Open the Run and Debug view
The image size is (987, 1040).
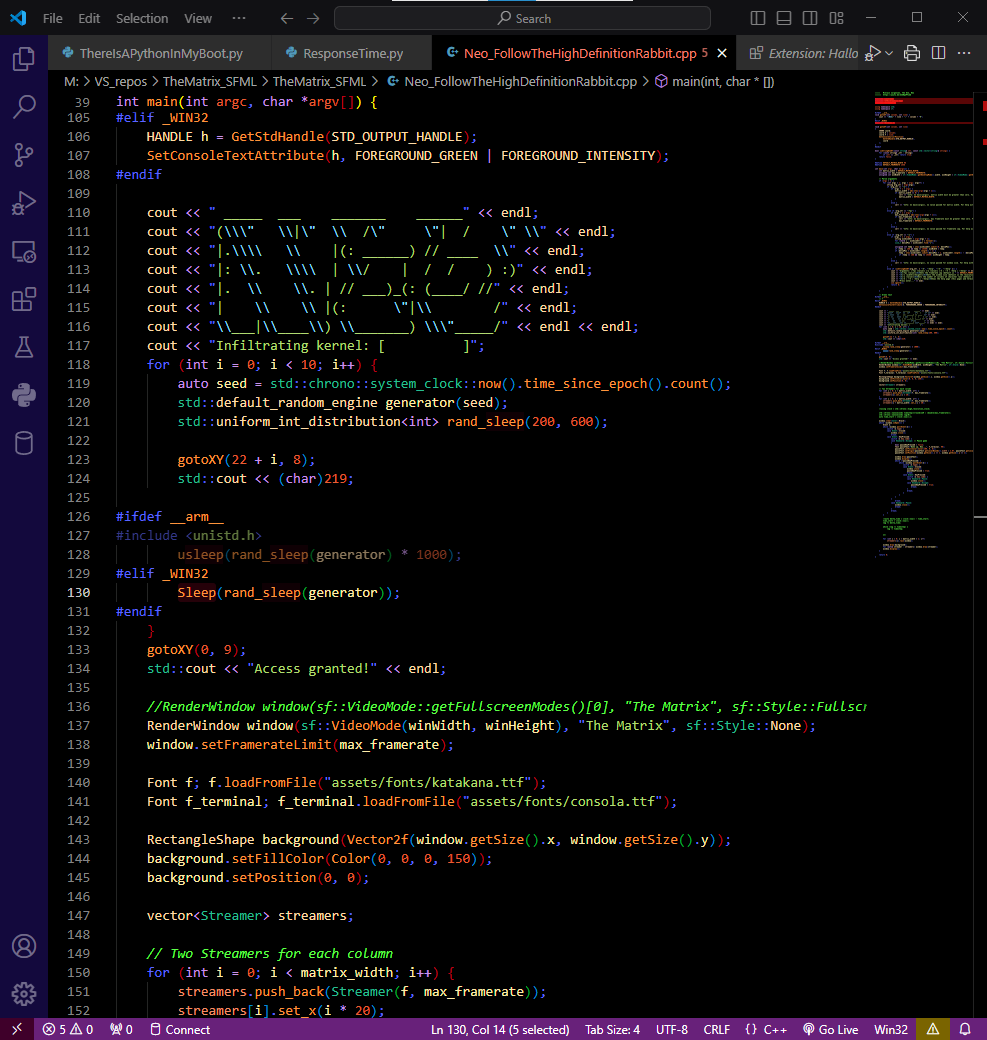tap(24, 203)
